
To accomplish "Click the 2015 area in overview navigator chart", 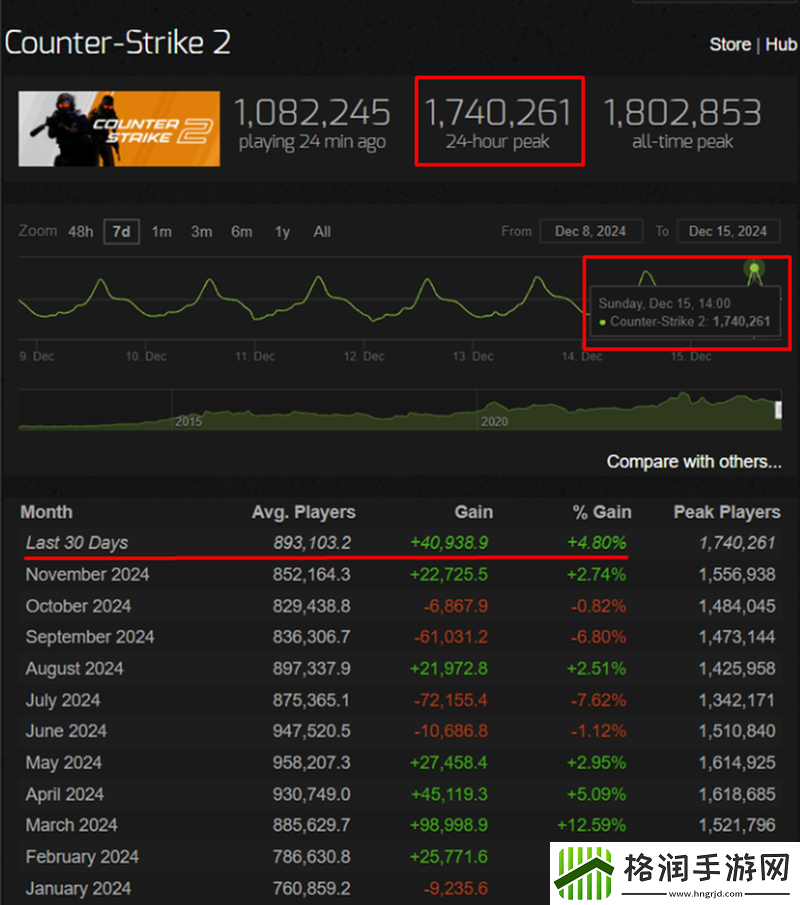I will coord(188,421).
